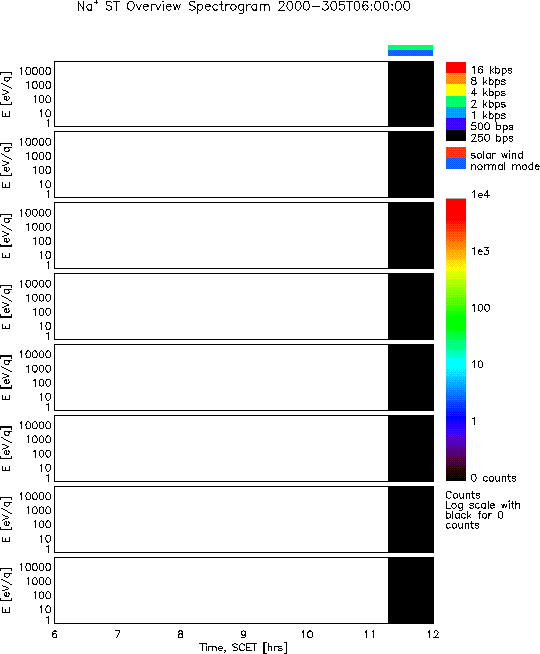Image resolution: width=540 pixels, height=654 pixels.
Task: Click the normal mode blue swatch
Action: 456,164
